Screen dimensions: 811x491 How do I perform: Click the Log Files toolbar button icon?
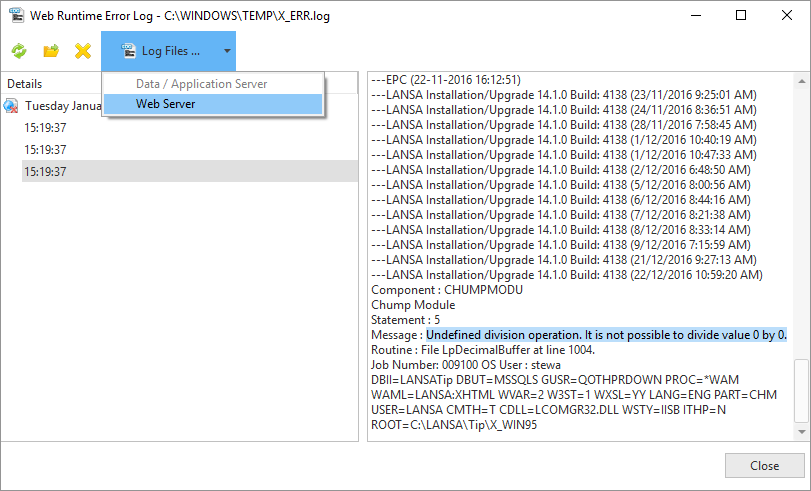click(128, 50)
